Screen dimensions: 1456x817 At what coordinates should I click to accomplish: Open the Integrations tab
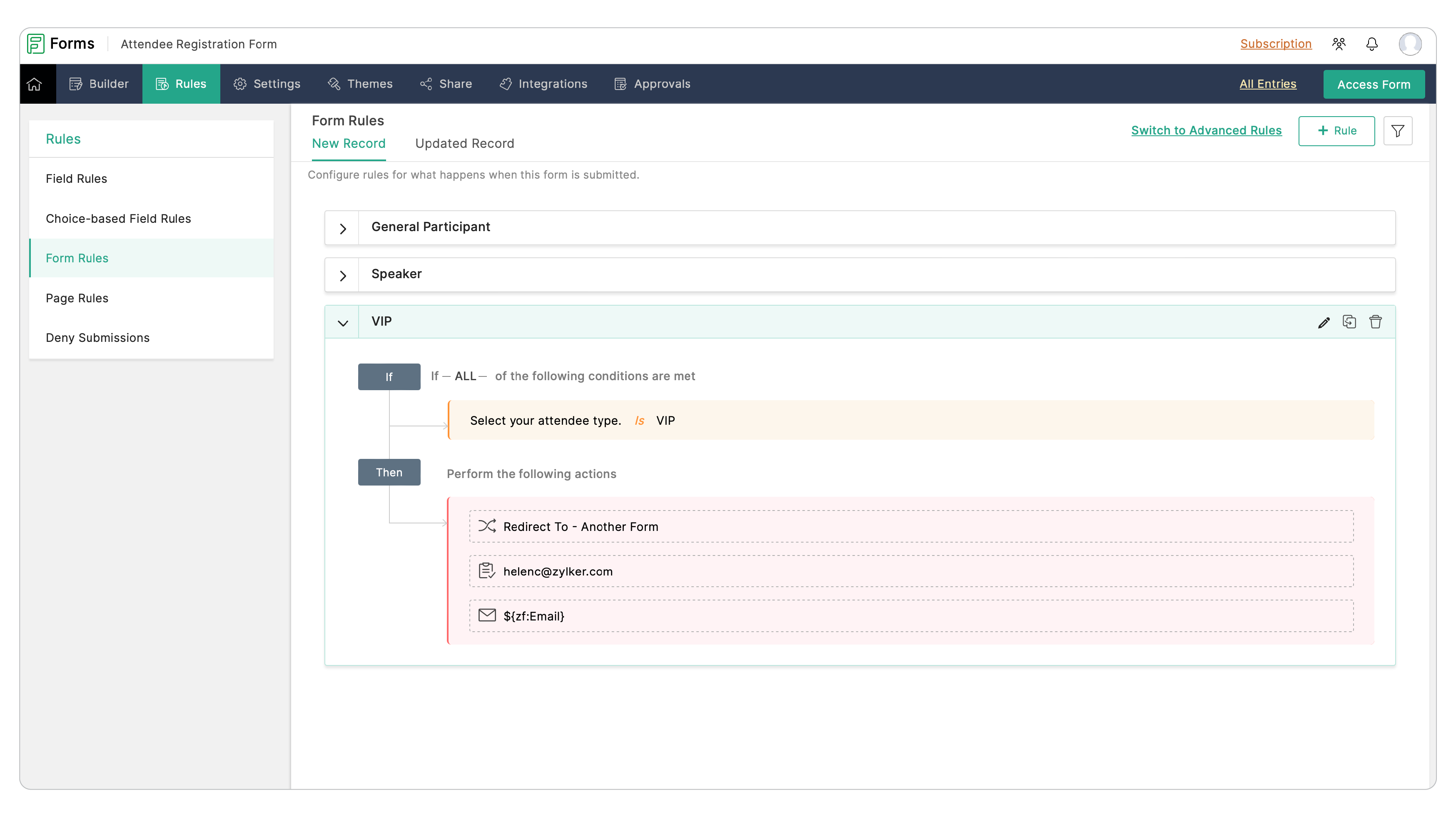click(543, 84)
